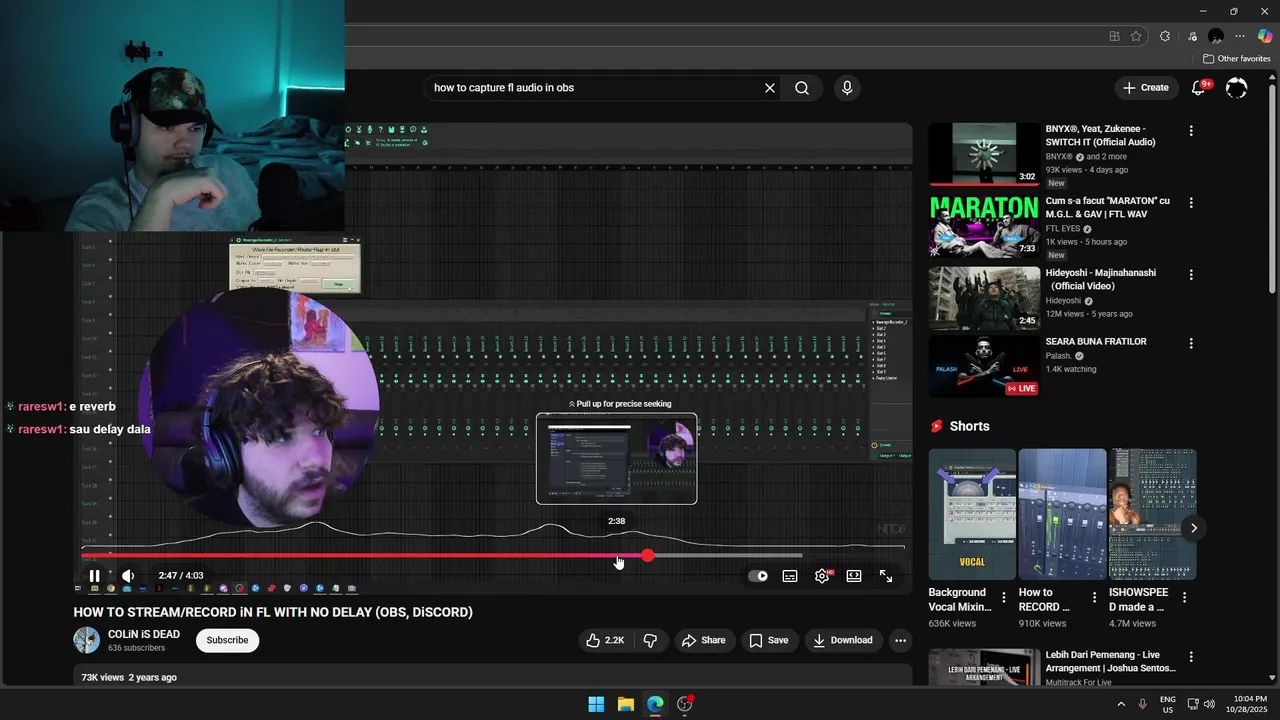Start voice search with the microphone

847,88
